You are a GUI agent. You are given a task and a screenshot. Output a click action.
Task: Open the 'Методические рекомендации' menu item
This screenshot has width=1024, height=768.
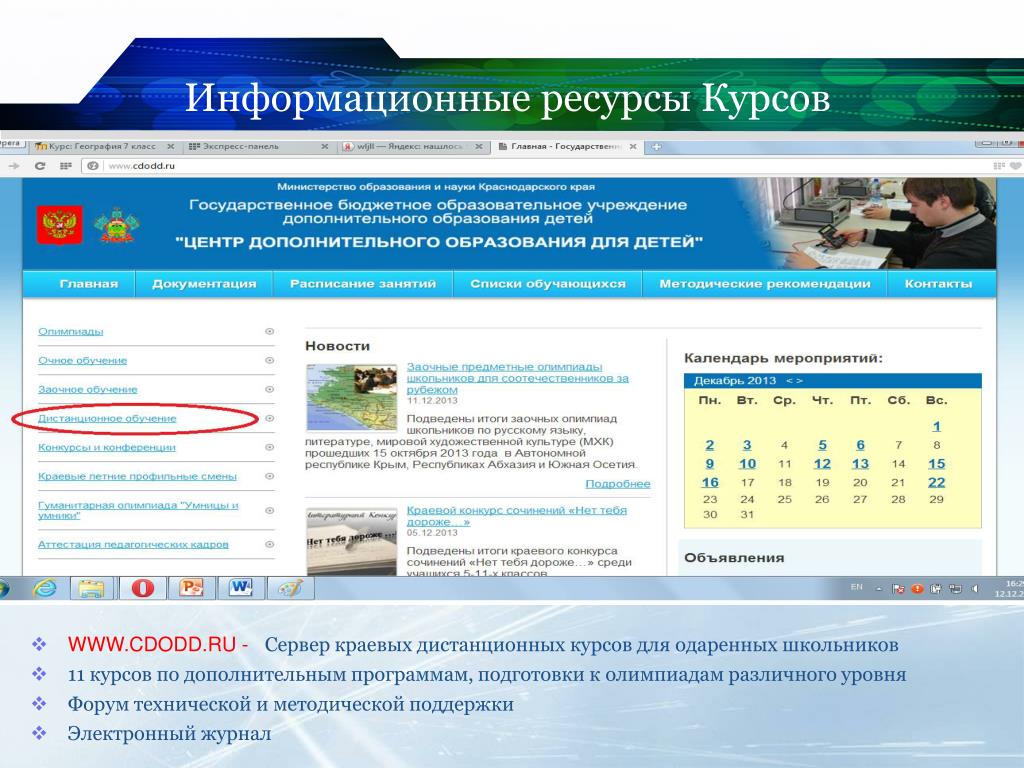tap(765, 283)
